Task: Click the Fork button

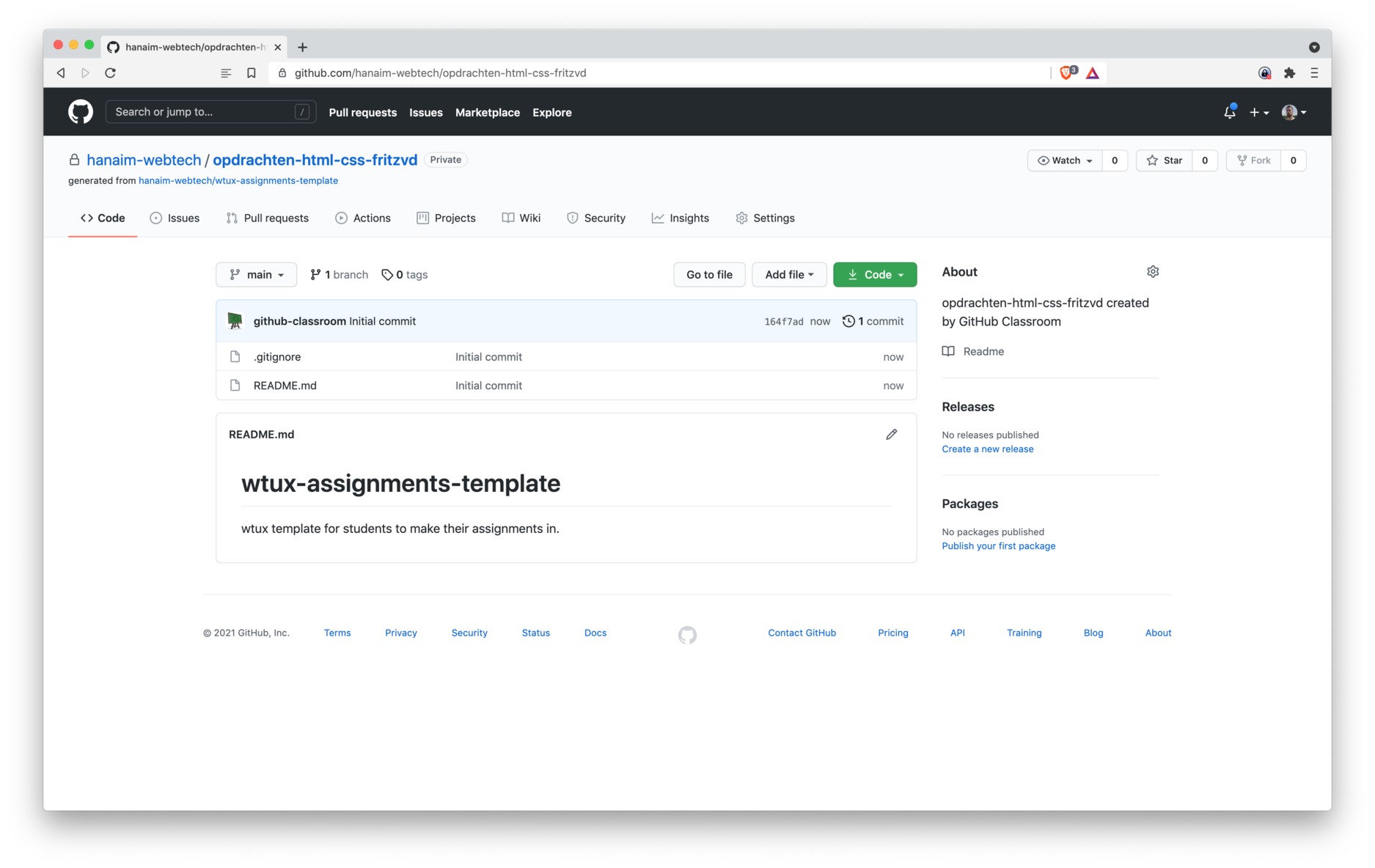Action: click(x=1254, y=161)
